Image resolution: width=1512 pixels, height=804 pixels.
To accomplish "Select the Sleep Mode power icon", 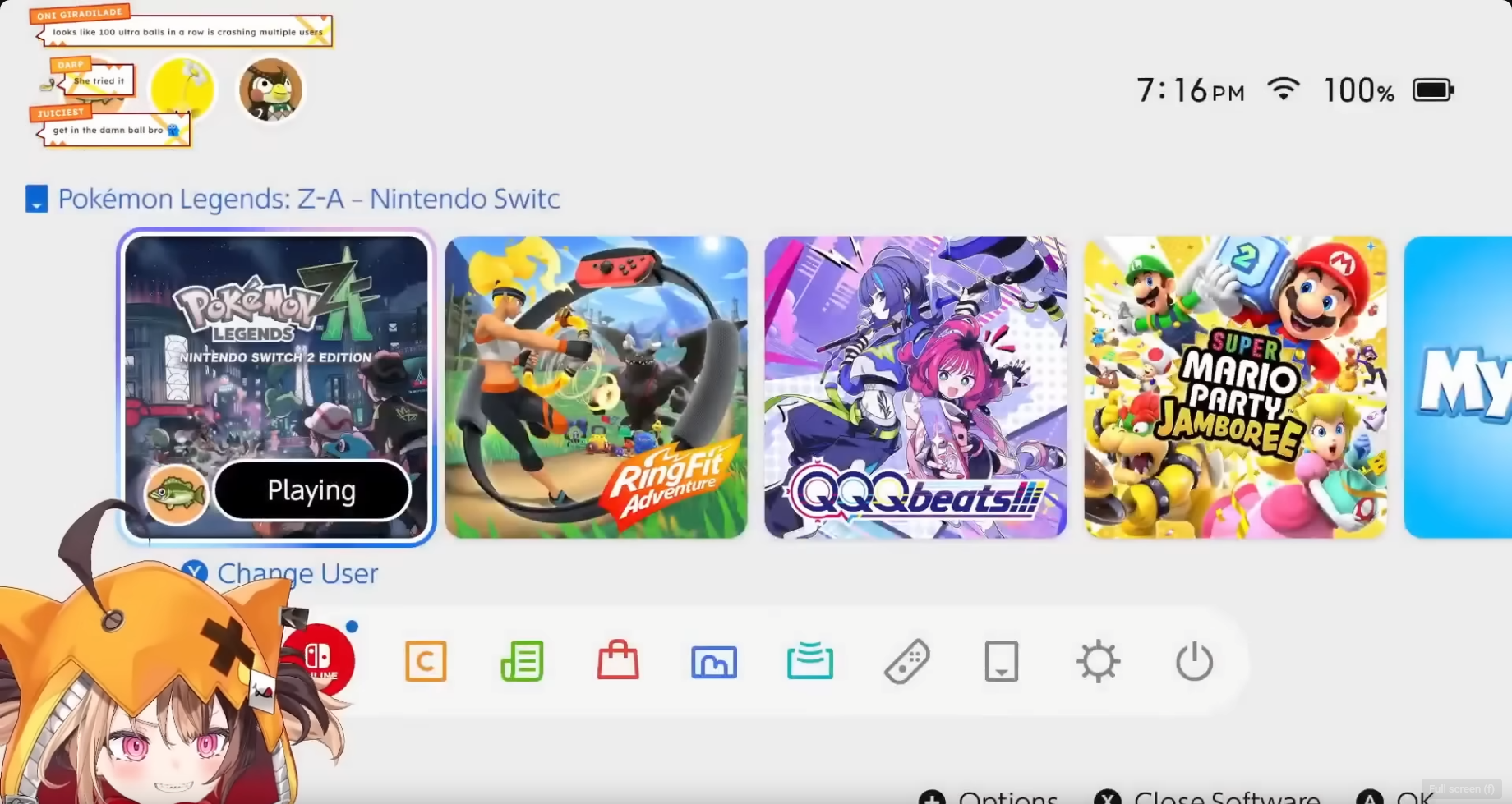I will [1194, 661].
